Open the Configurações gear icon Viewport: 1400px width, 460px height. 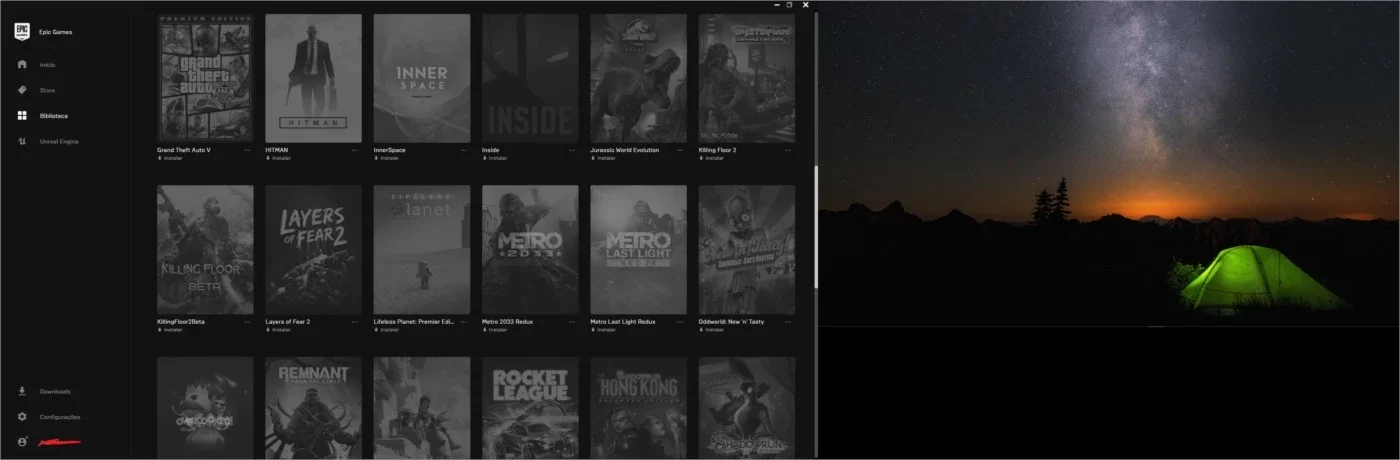pyautogui.click(x=22, y=416)
